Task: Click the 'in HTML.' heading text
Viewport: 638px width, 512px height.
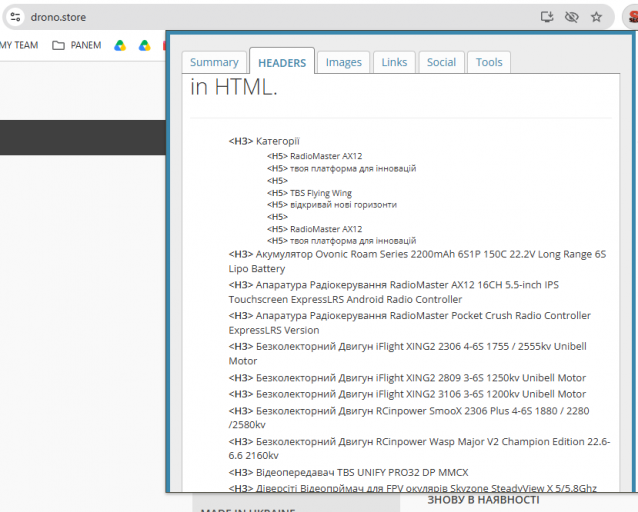Action: click(234, 87)
